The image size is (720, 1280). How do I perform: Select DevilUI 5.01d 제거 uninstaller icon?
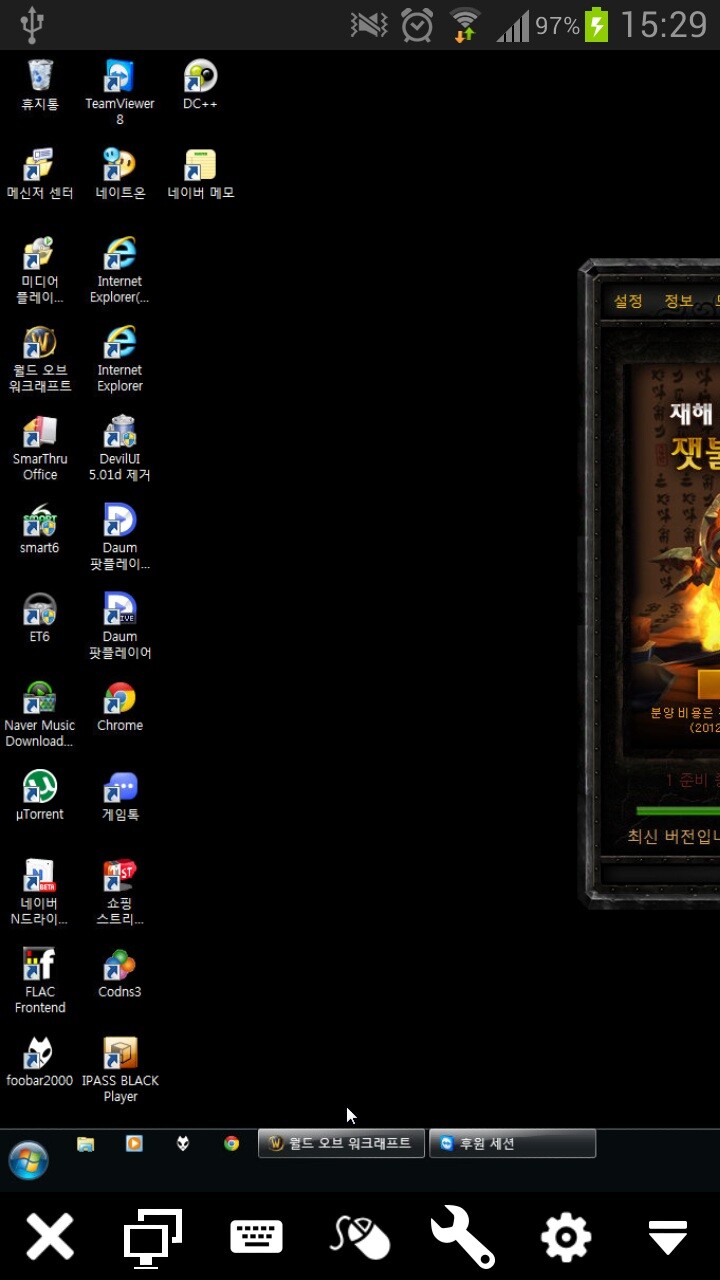pyautogui.click(x=120, y=448)
